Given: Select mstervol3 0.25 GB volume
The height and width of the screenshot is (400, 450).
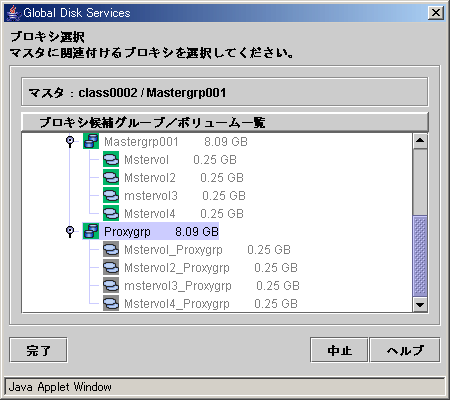Looking at the screenshot, I should [174, 196].
